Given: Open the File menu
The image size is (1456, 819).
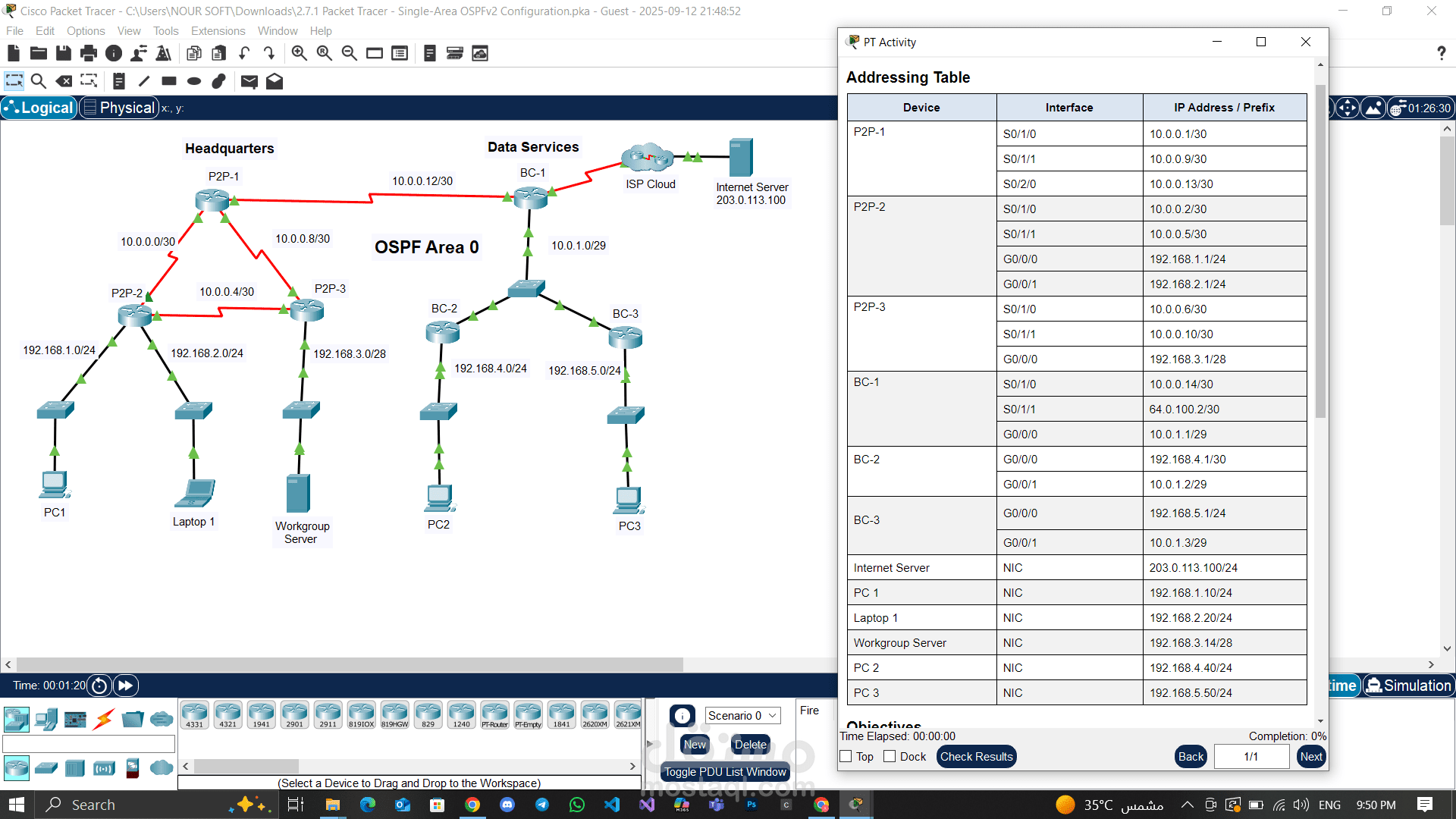Looking at the screenshot, I should pos(14,31).
